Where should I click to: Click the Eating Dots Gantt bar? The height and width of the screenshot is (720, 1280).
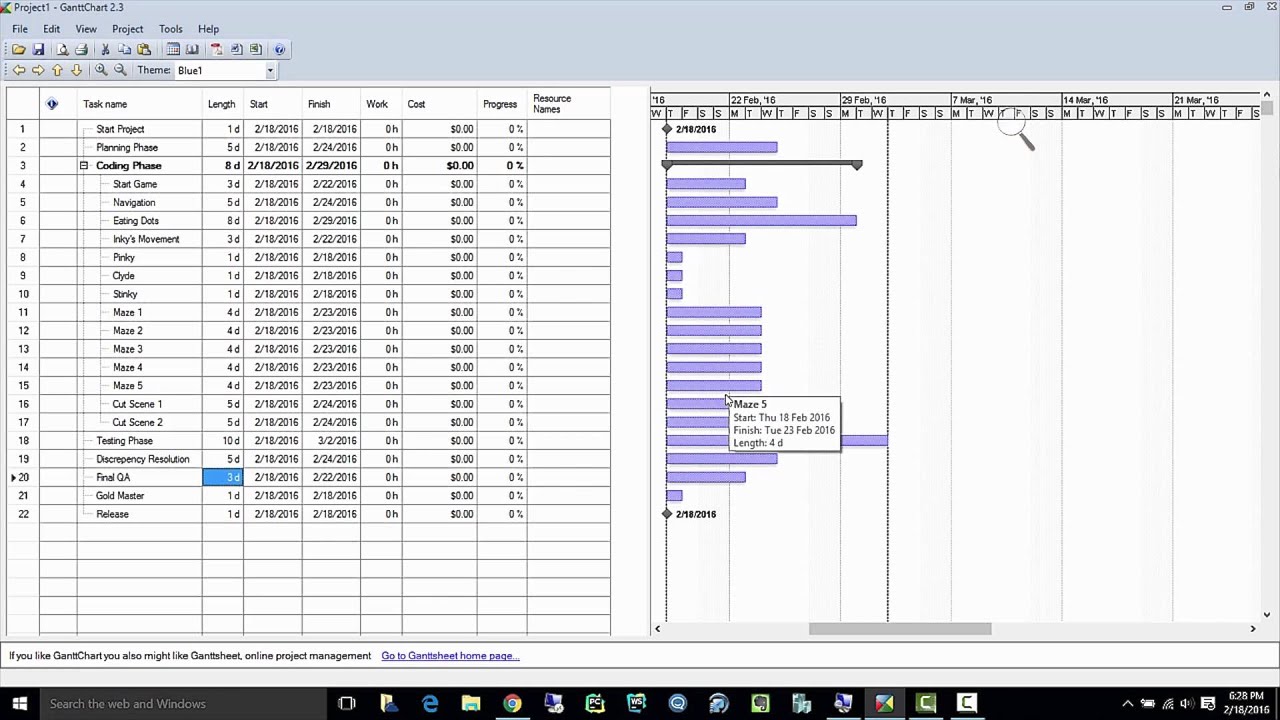coord(761,220)
